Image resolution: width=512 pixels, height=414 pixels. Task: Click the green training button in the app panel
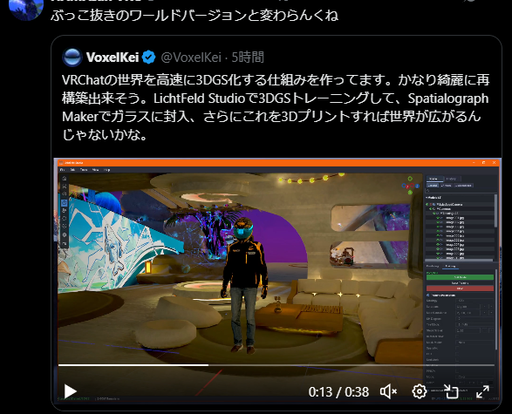click(460, 277)
